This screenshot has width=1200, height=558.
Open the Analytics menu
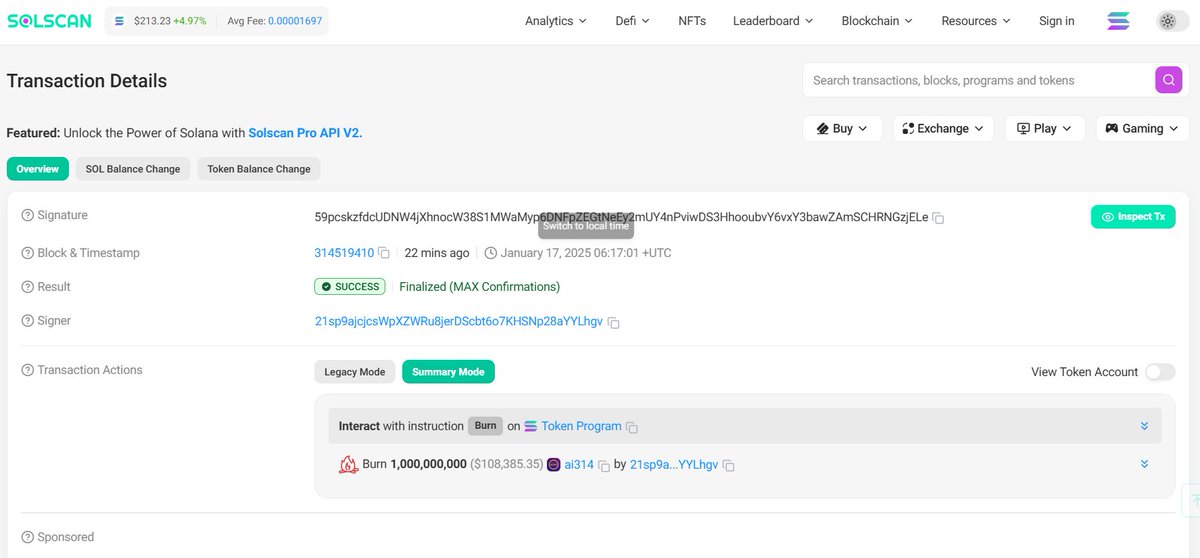point(556,21)
